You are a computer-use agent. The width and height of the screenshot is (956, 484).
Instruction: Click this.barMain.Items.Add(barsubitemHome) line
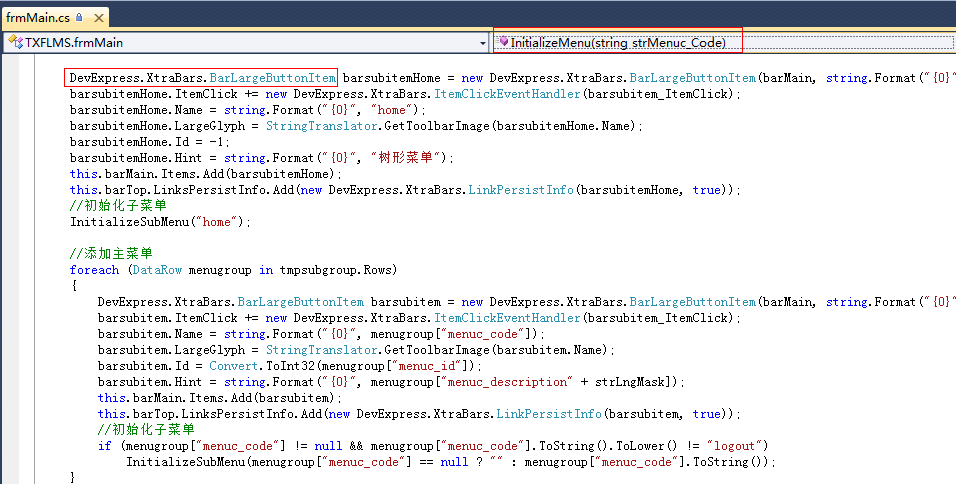[205, 174]
